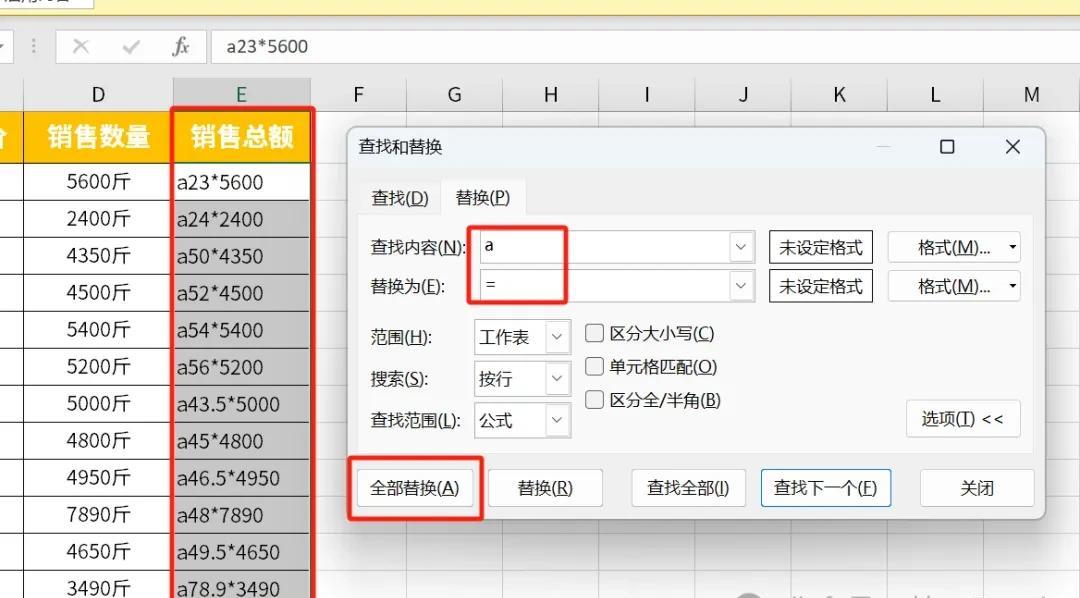Select column K header
The height and width of the screenshot is (598, 1080).
pyautogui.click(x=839, y=94)
